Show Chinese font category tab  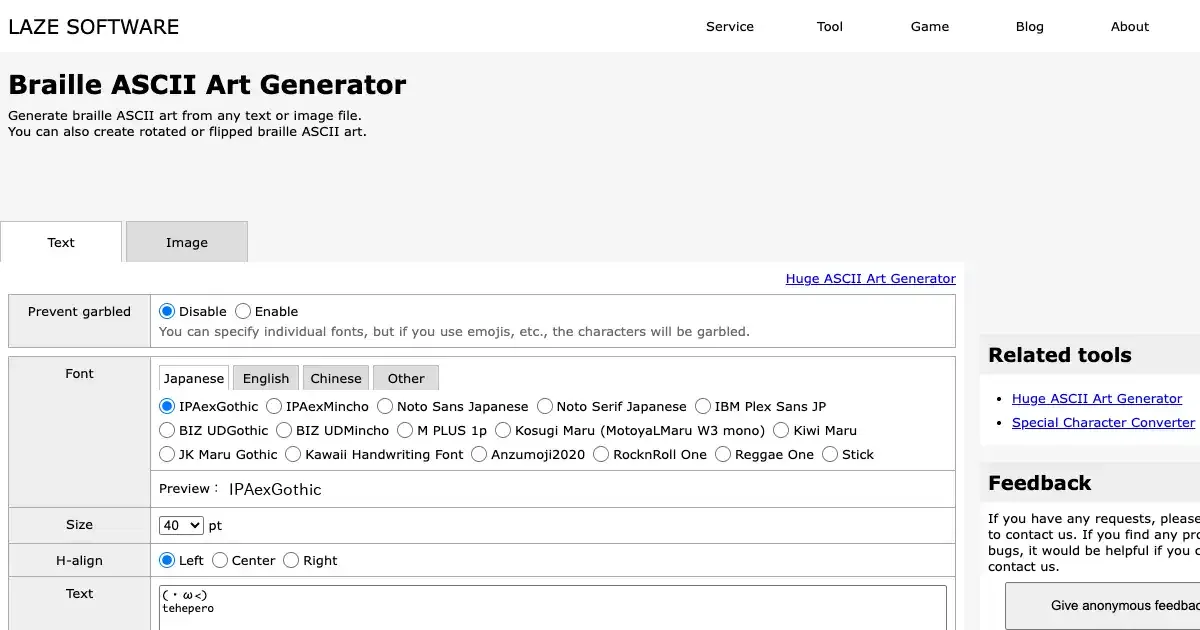335,378
